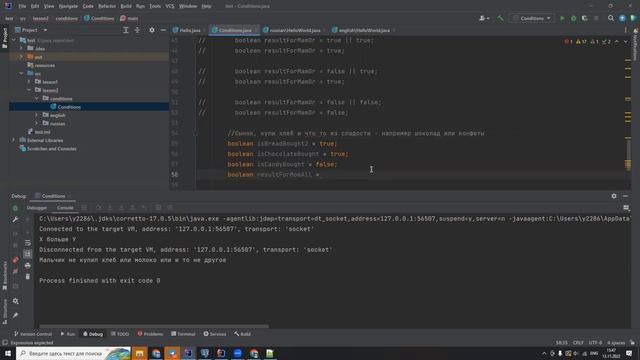Open the Refactor menu

coord(107,6)
